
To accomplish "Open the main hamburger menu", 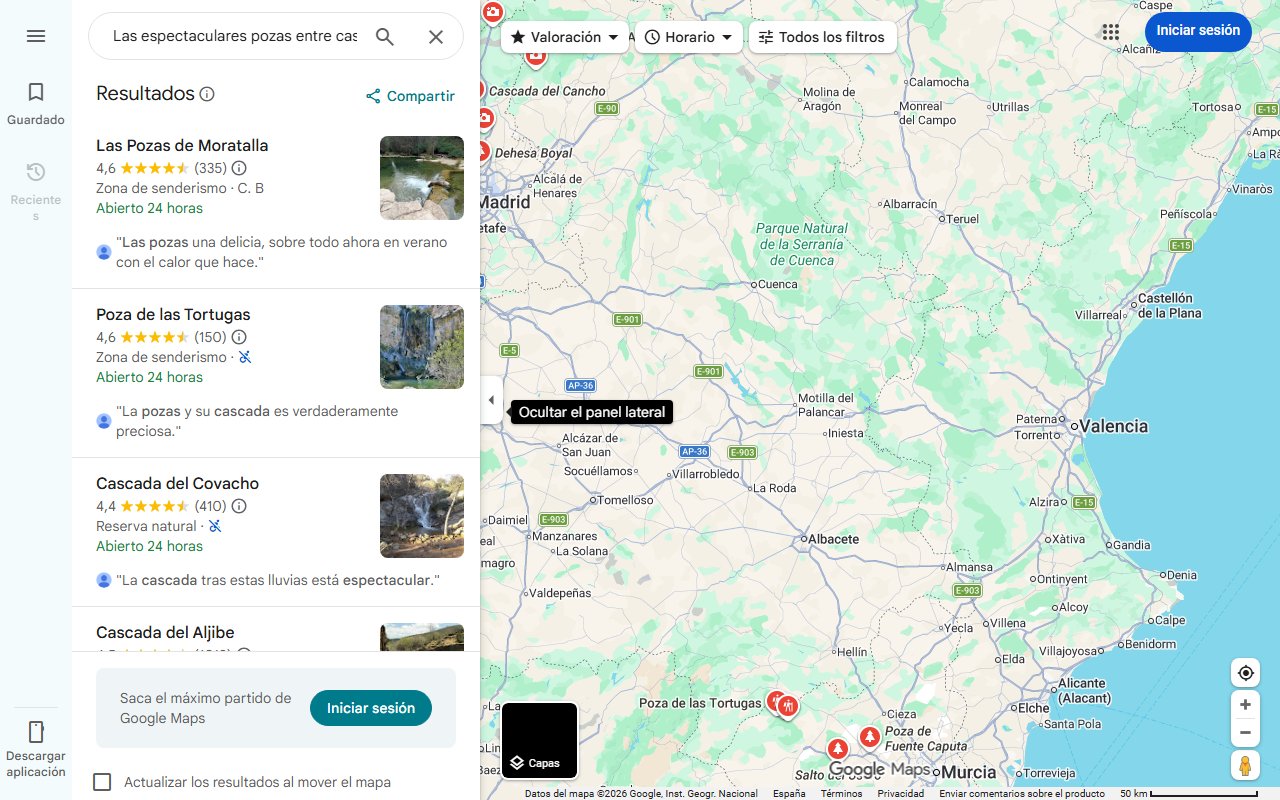I will pyautogui.click(x=36, y=36).
